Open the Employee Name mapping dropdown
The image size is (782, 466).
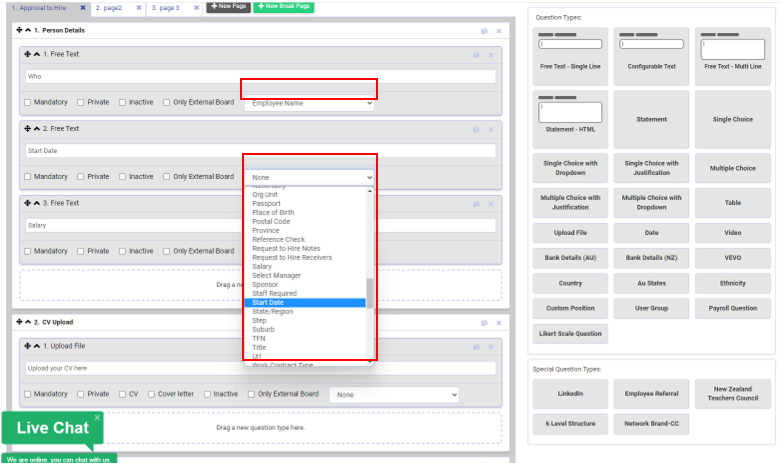[309, 103]
